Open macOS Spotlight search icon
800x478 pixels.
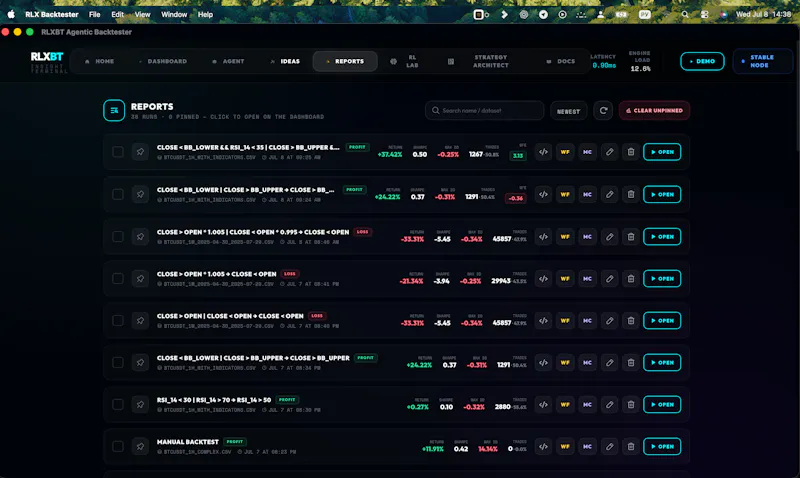[x=685, y=14]
